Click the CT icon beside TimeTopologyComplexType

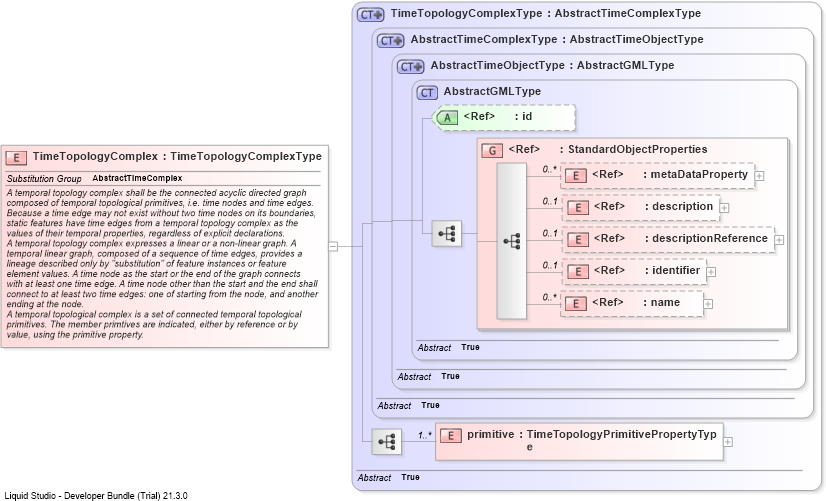click(x=371, y=15)
